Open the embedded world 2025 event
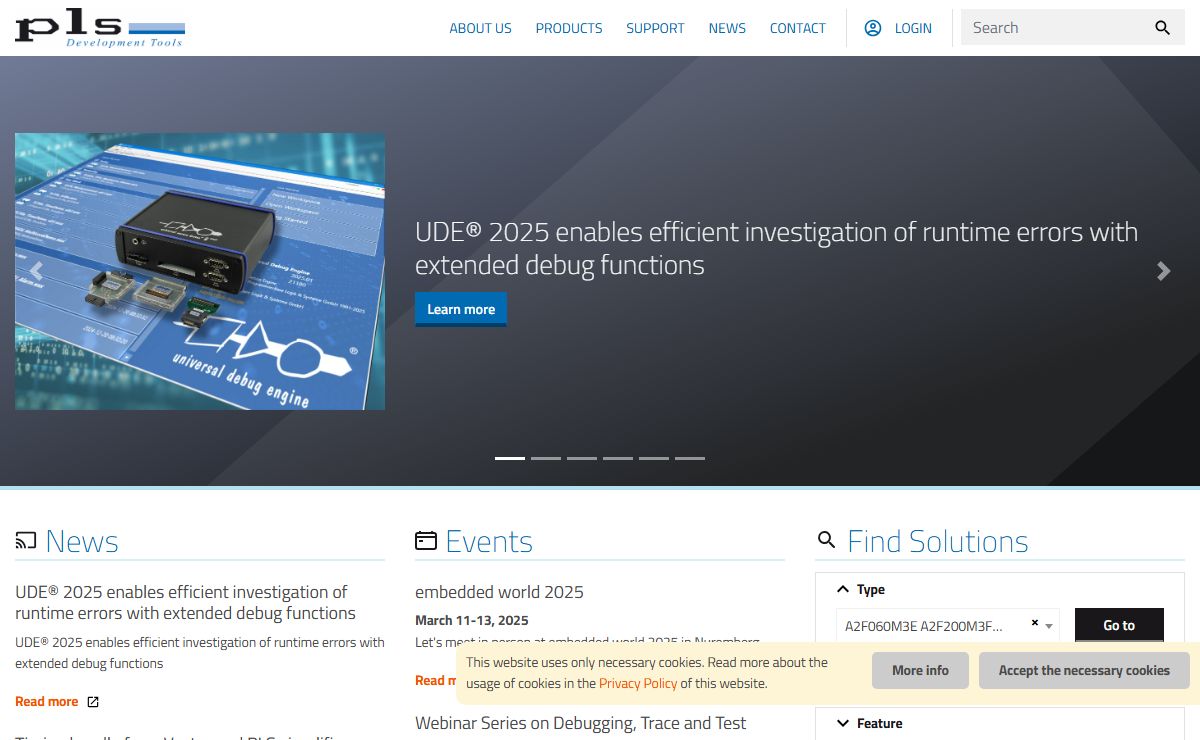1200x740 pixels. [x=499, y=592]
